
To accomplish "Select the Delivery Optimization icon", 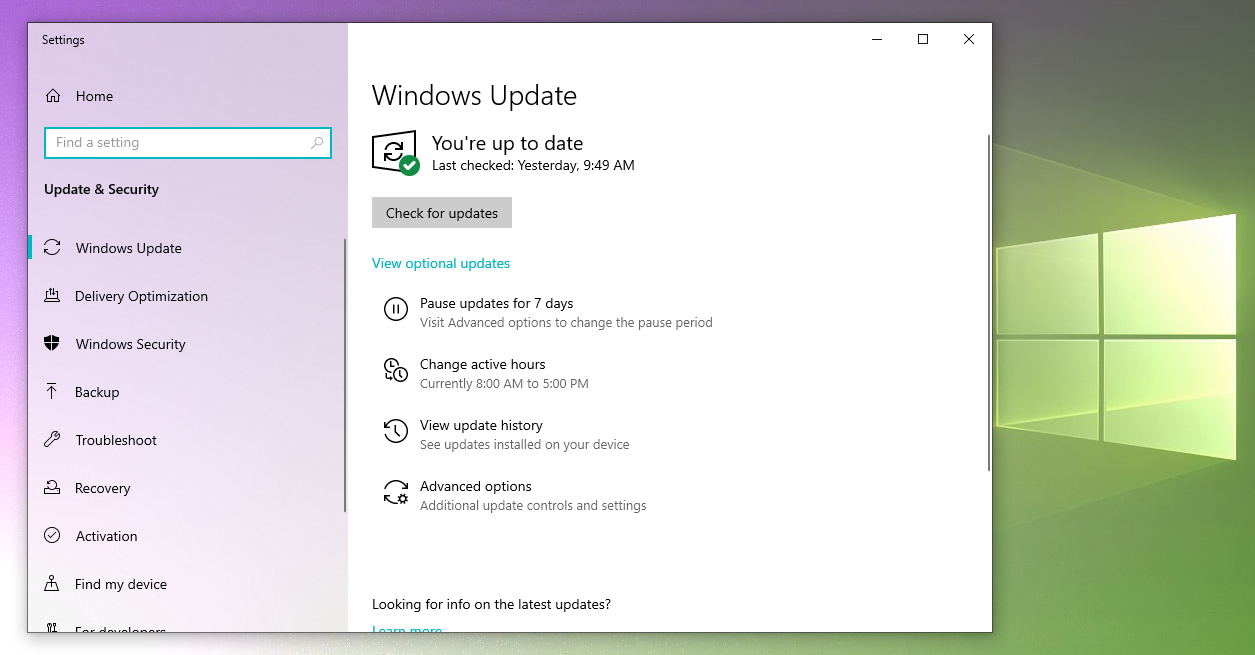I will 53,296.
